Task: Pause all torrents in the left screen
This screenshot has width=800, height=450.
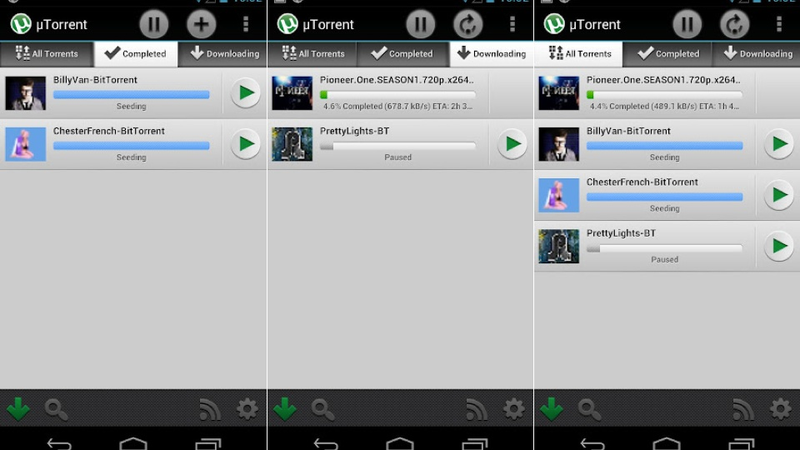Action: click(154, 24)
